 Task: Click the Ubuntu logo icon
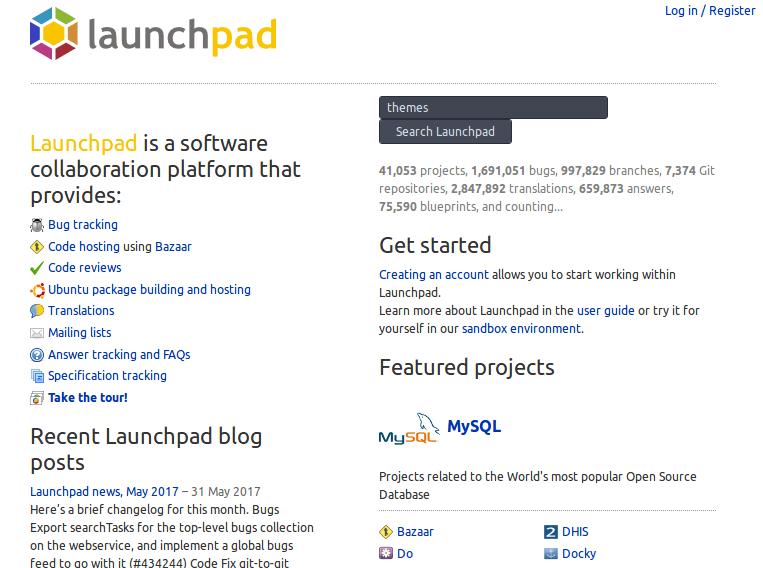[37, 290]
